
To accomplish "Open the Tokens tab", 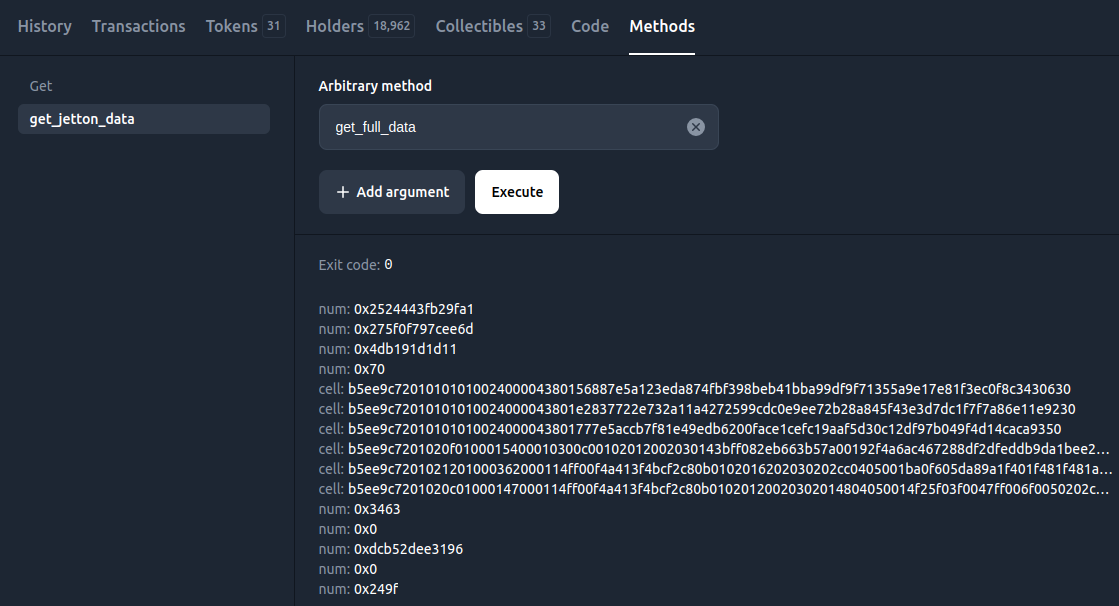I will [231, 26].
